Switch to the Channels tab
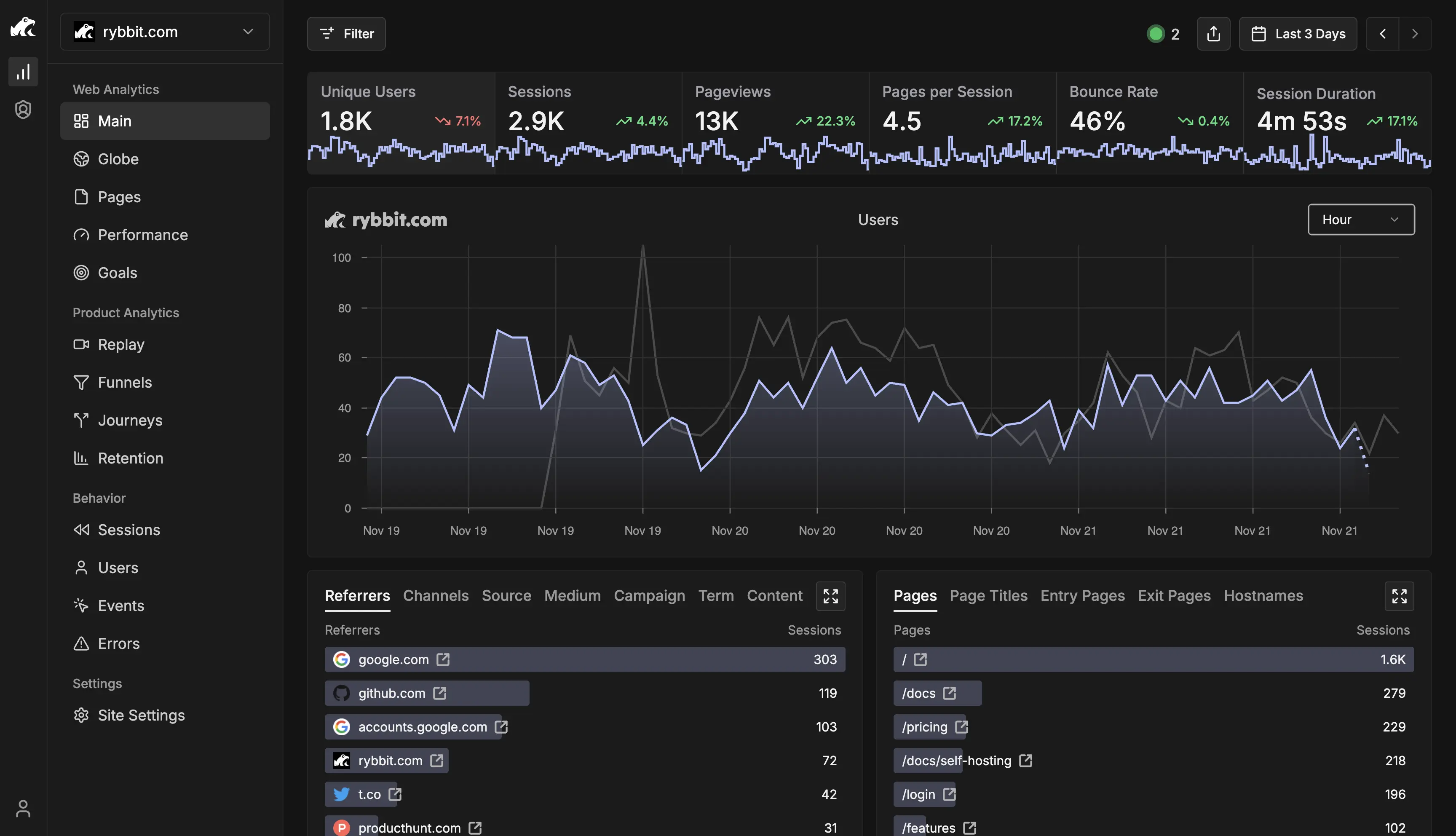 pos(436,596)
